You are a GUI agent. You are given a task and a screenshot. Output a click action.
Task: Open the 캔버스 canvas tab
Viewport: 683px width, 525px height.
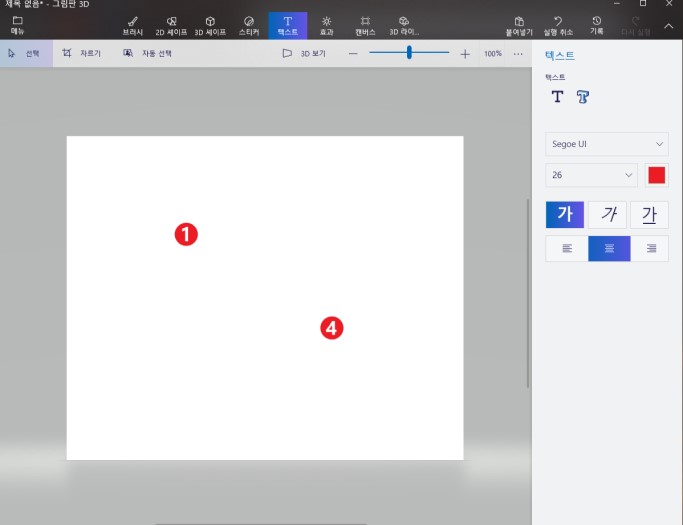point(365,26)
